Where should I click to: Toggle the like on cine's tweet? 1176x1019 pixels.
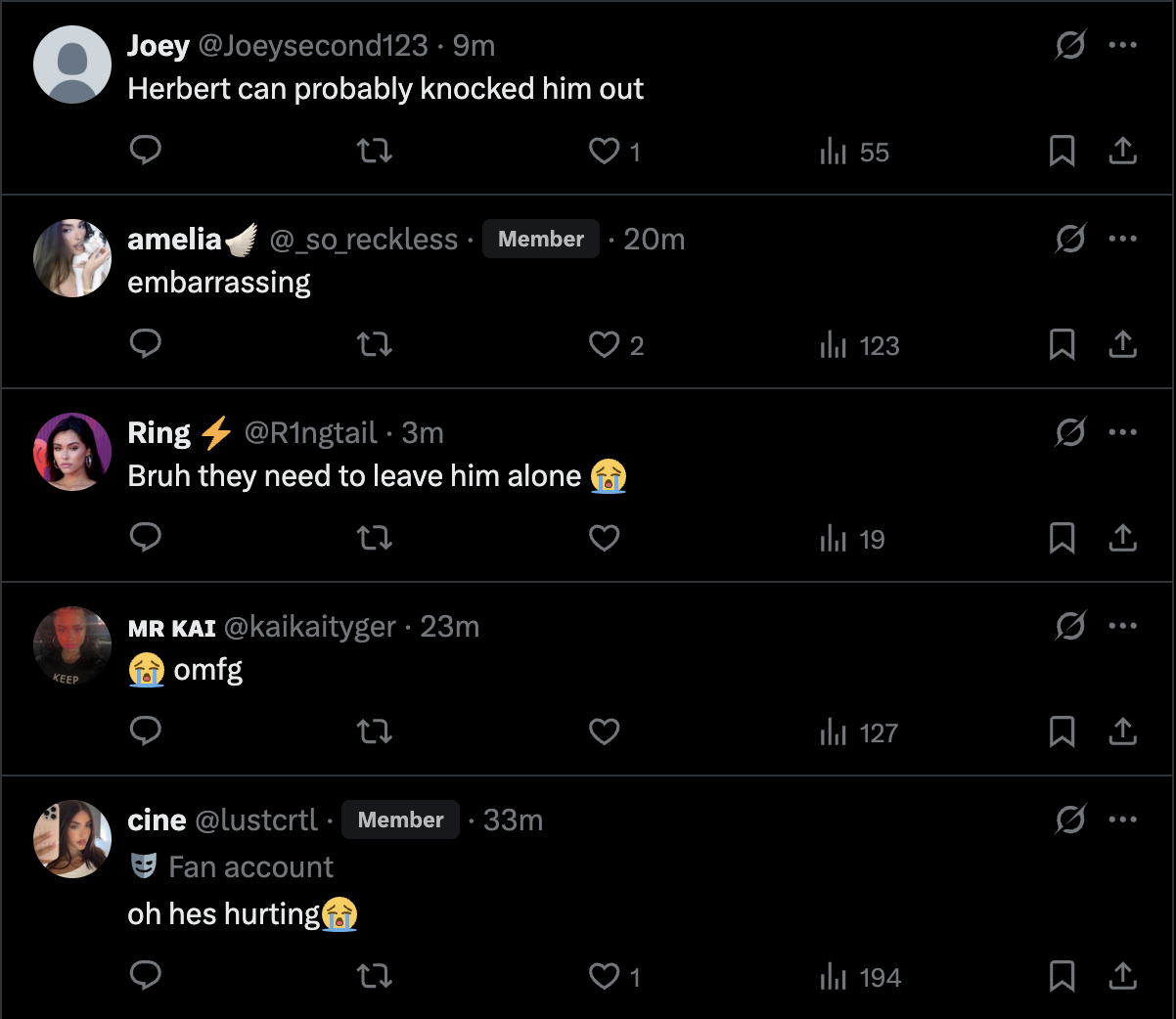pyautogui.click(x=604, y=975)
